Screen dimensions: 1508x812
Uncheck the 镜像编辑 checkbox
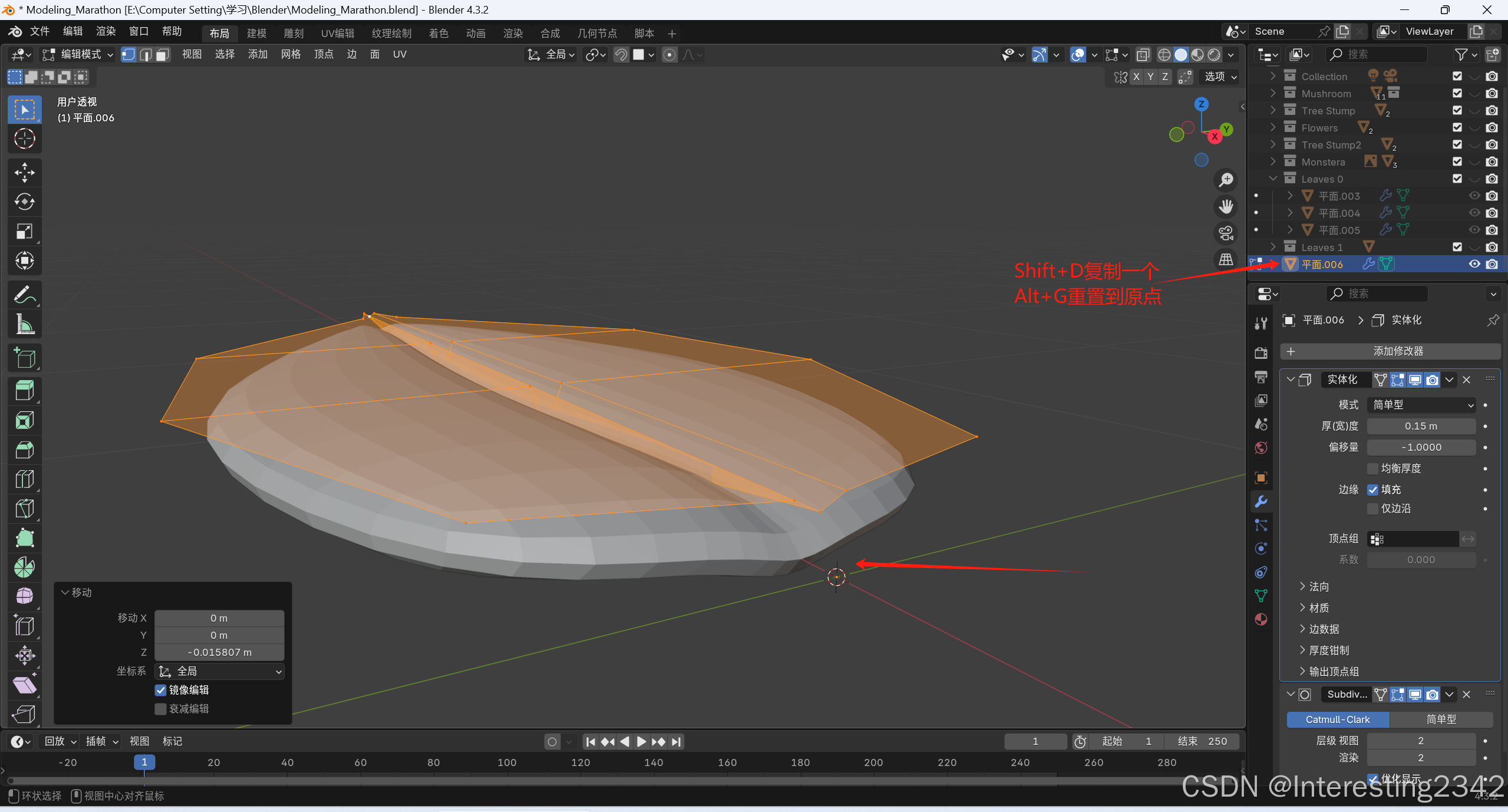[160, 690]
